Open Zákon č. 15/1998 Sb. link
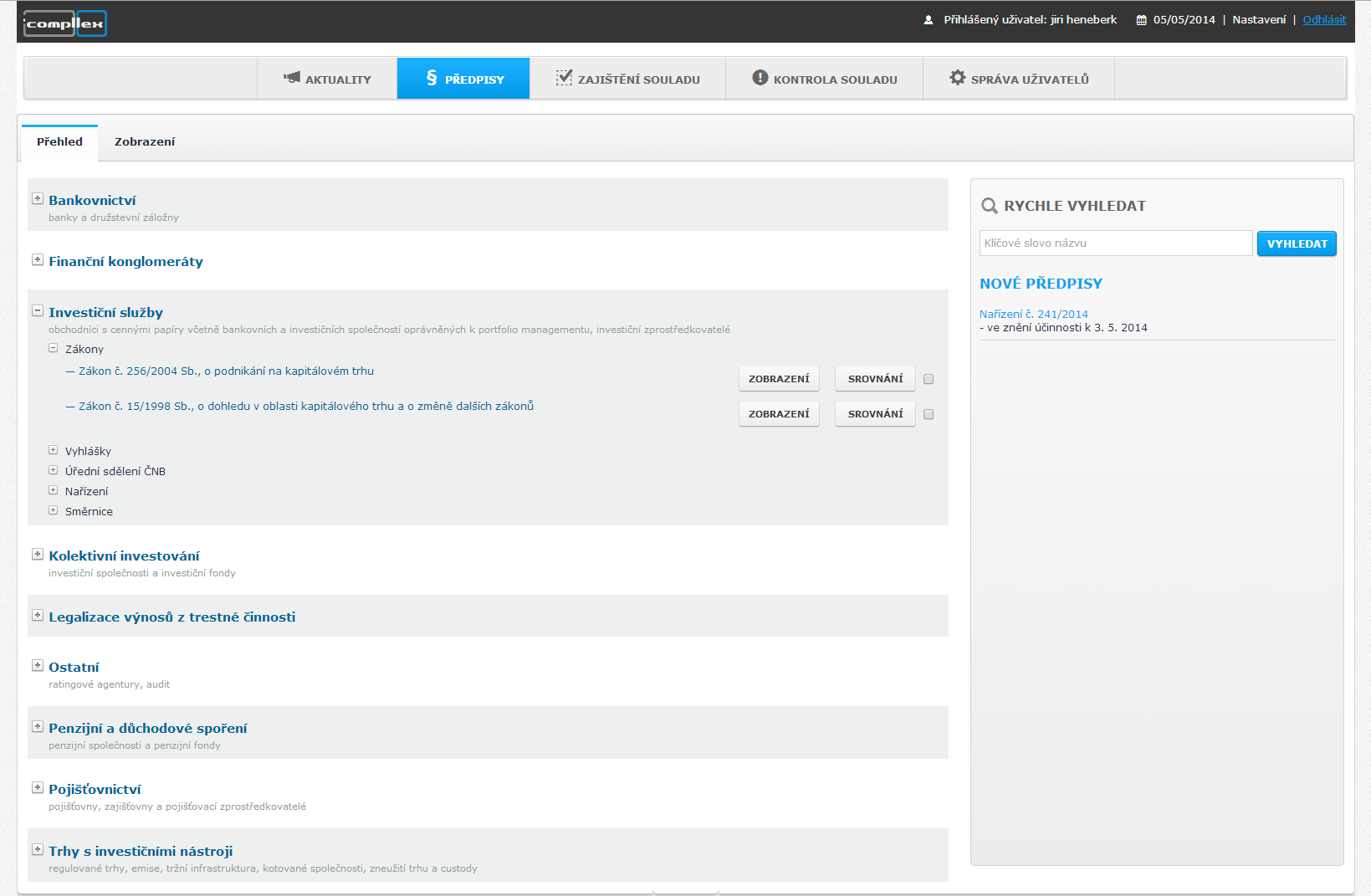The width and height of the screenshot is (1371, 896). point(306,407)
